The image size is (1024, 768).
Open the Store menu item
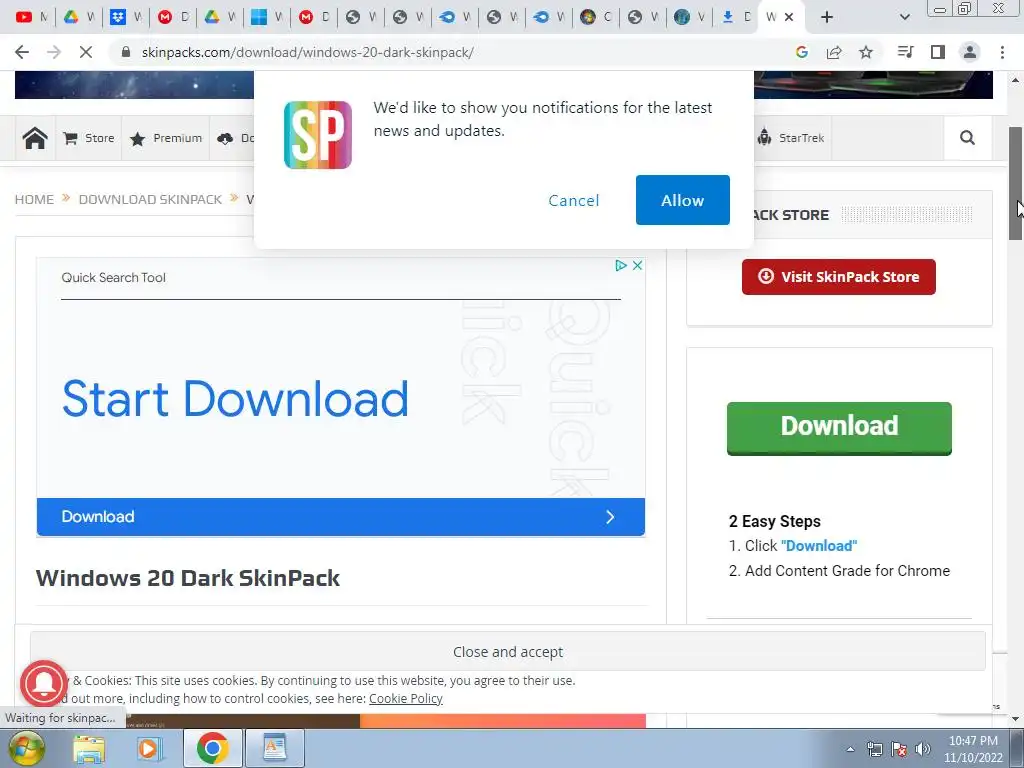tap(89, 138)
